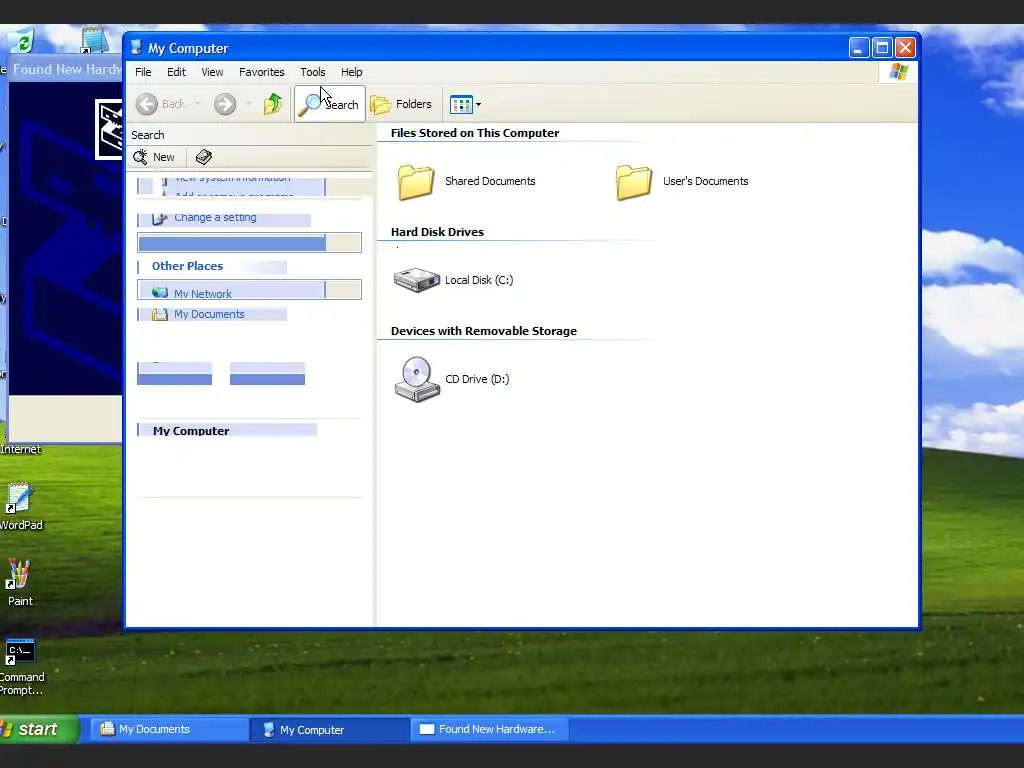Open the My Network link
Screen dimensions: 1024x768
click(x=202, y=293)
